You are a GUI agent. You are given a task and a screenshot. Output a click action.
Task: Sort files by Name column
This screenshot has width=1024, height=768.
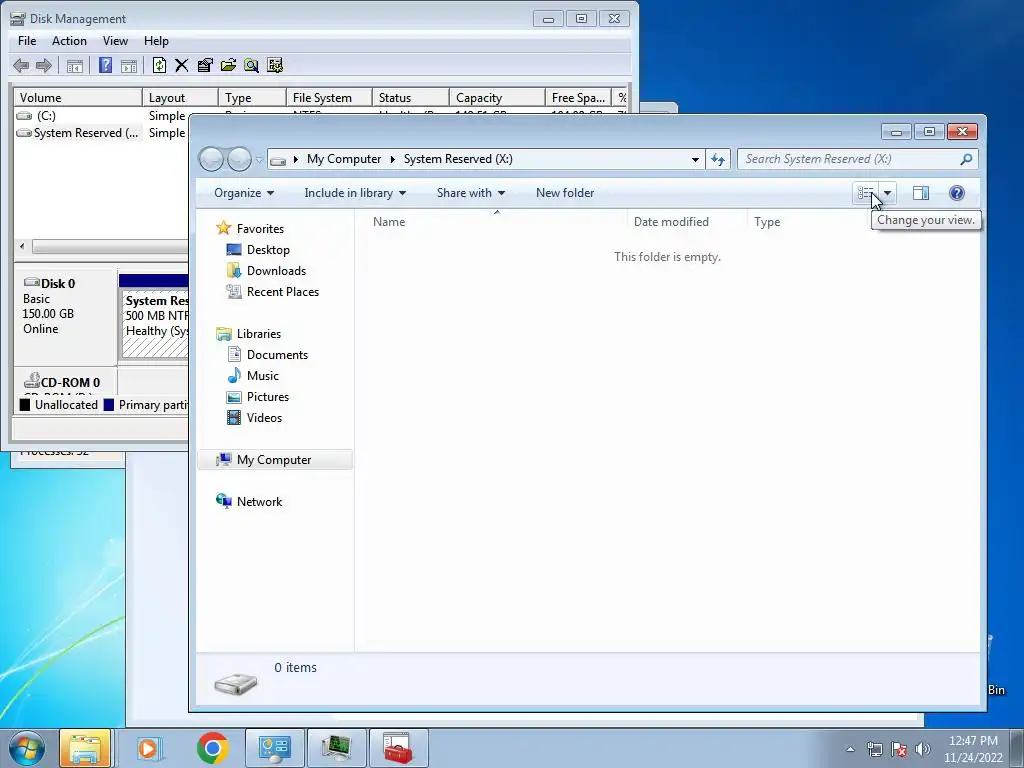point(496,221)
